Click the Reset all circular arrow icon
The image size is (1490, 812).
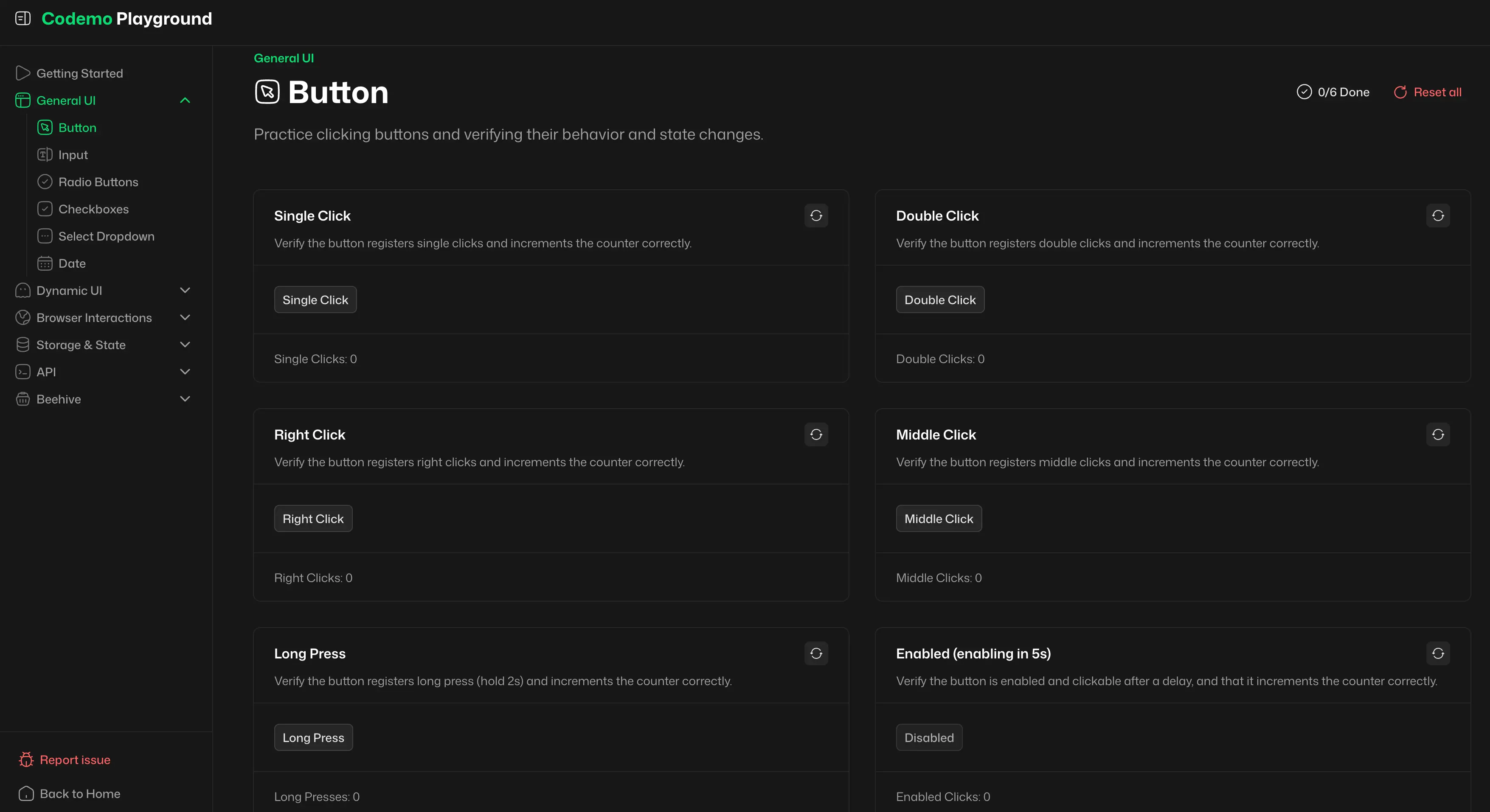coord(1400,92)
